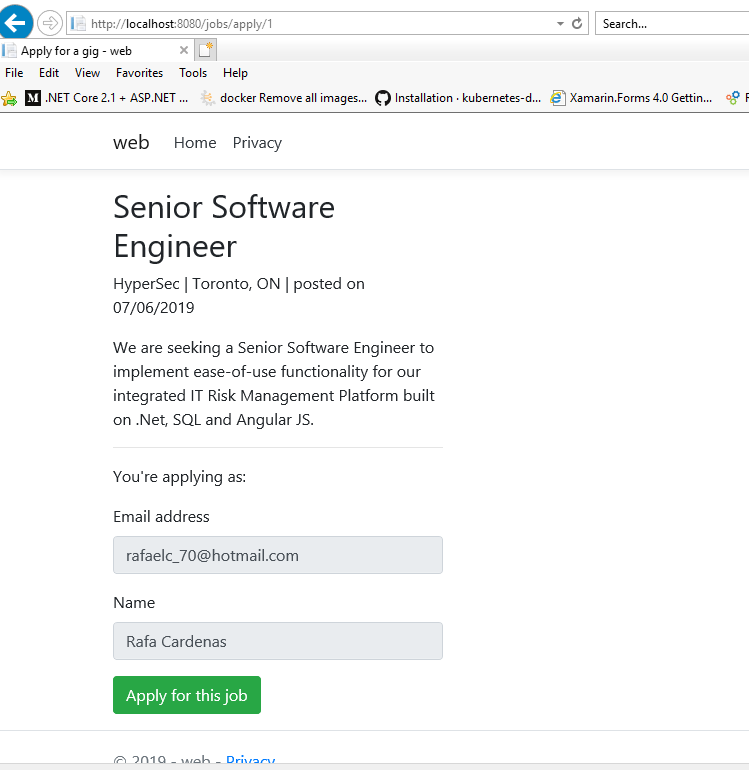Open Privacy in the top navbar

click(x=257, y=142)
